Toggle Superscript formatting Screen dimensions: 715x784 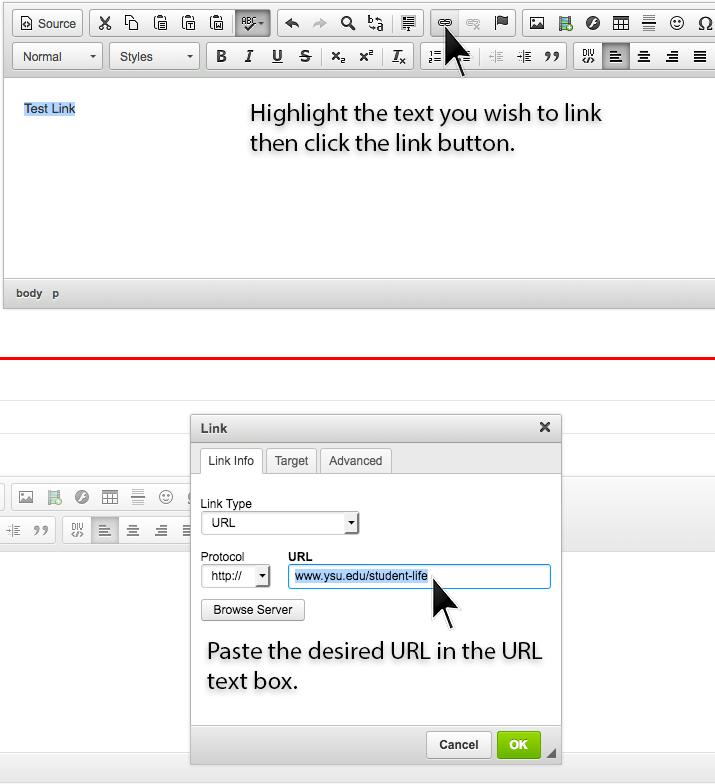[x=366, y=56]
